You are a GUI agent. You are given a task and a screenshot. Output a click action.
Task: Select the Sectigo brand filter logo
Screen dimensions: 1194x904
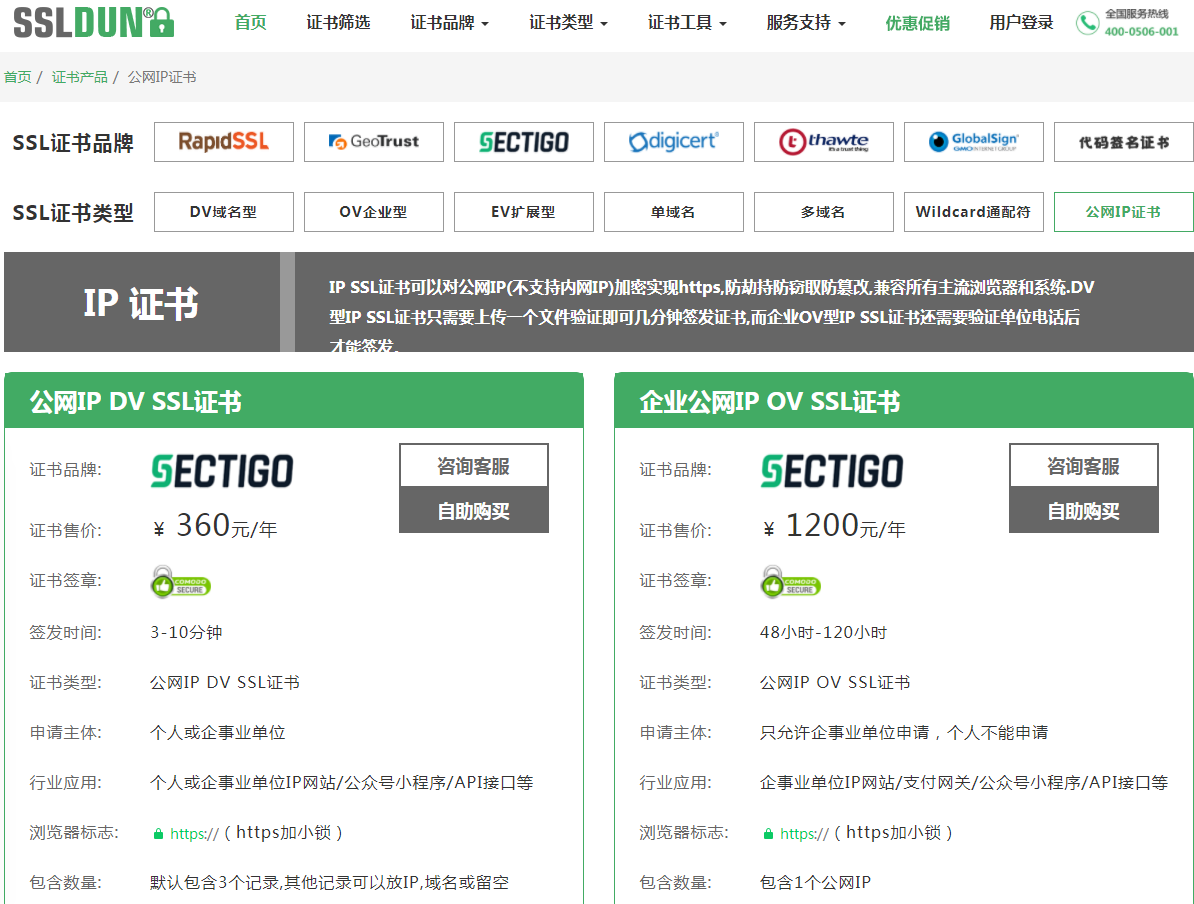524,142
